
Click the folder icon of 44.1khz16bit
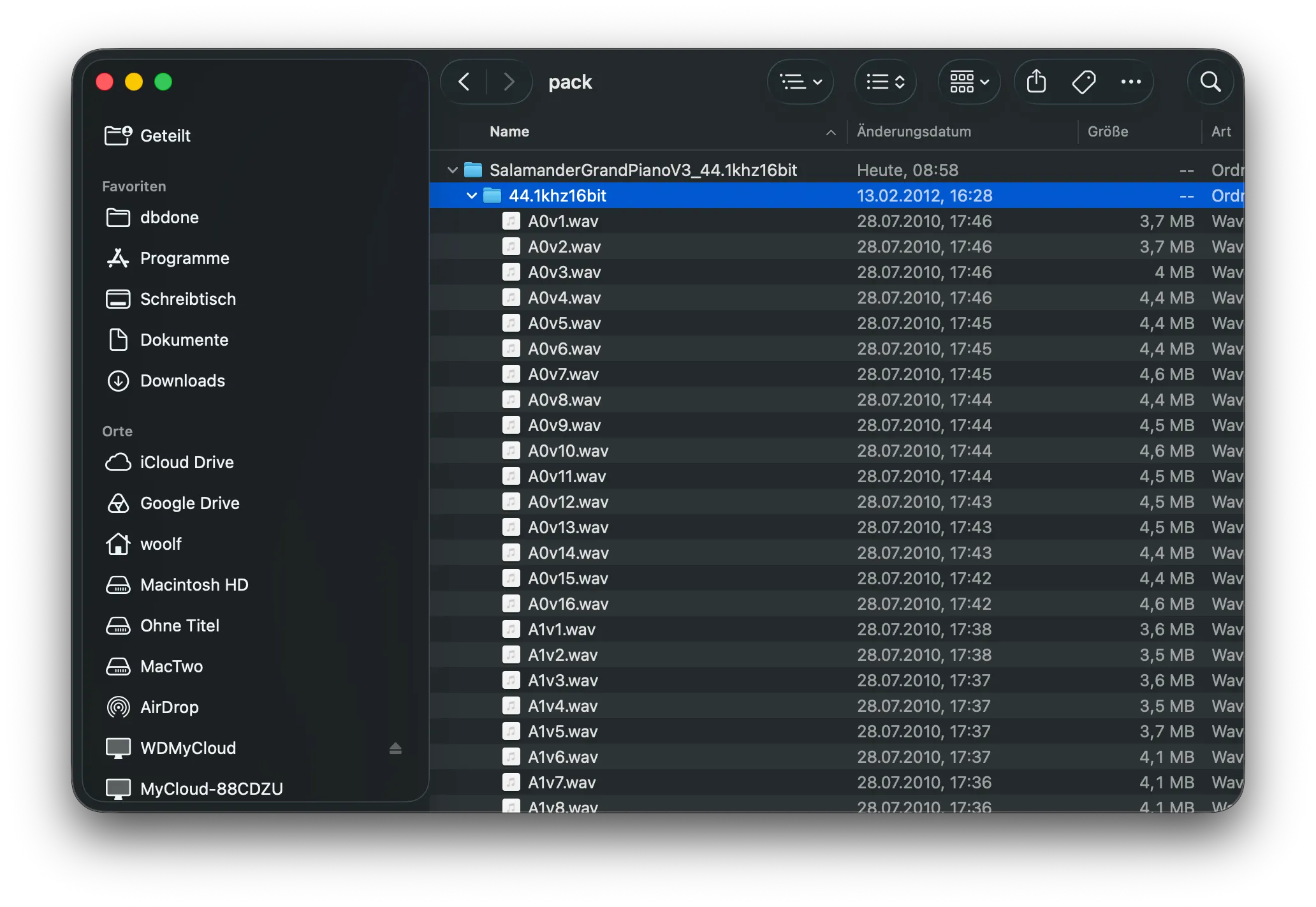492,195
